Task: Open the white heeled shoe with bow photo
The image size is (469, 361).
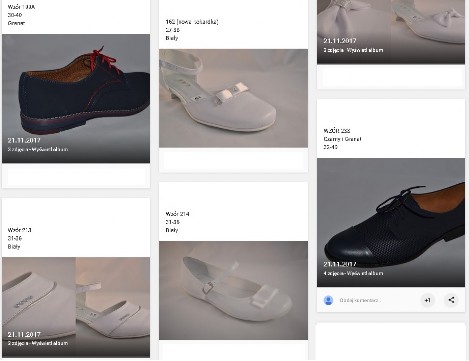Action: (x=233, y=98)
